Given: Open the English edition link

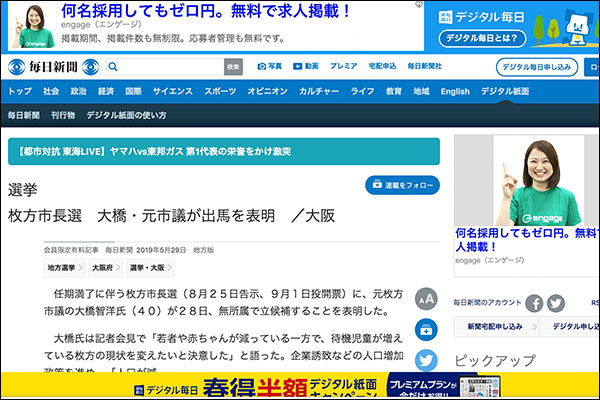Looking at the screenshot, I should 454,91.
